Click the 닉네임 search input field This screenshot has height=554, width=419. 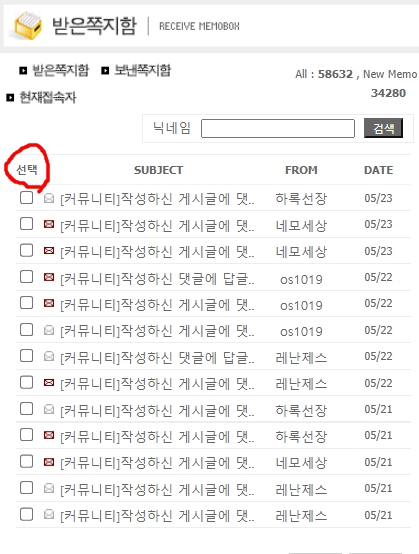[x=278, y=128]
